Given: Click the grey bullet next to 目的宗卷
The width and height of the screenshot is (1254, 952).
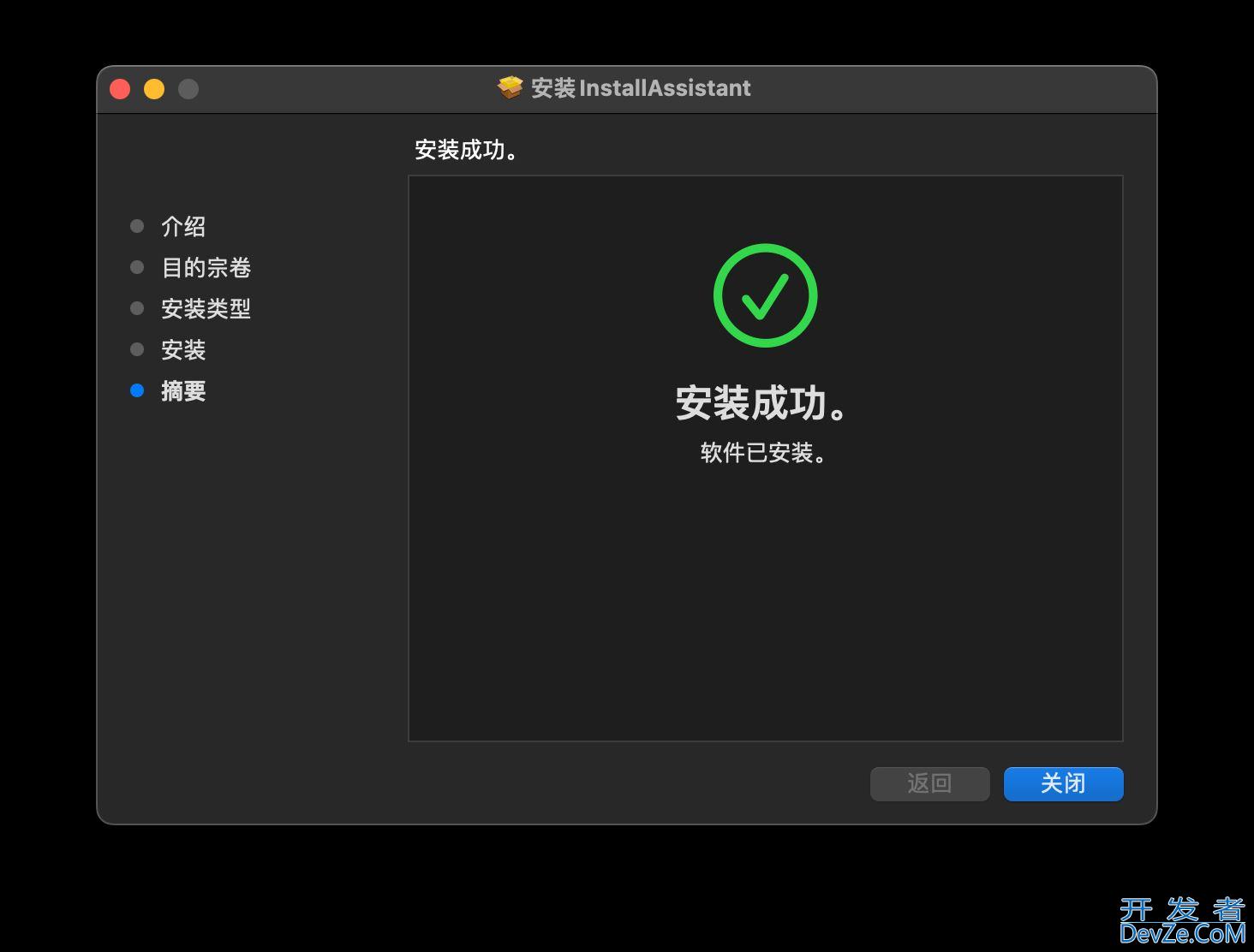Looking at the screenshot, I should click(137, 267).
